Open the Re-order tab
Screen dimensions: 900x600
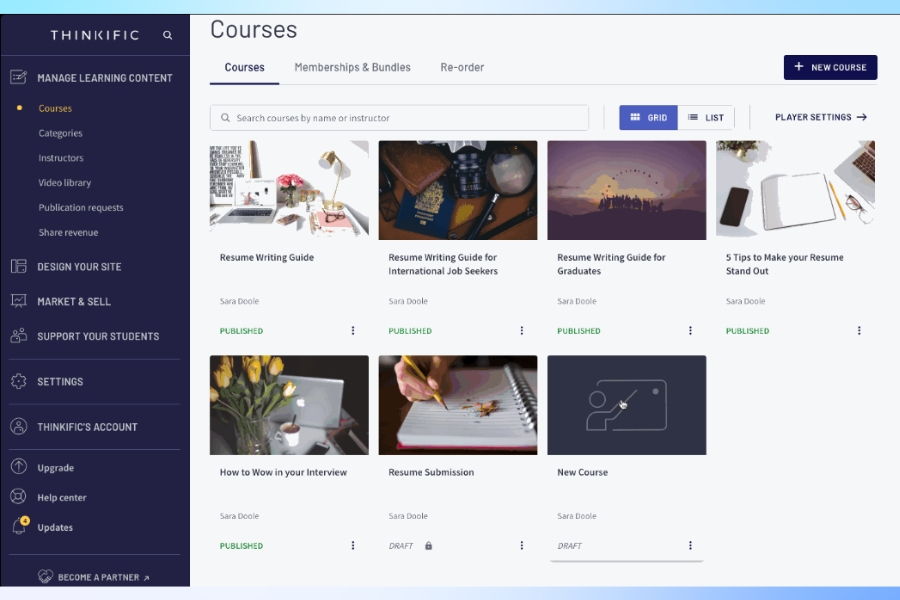coord(462,67)
